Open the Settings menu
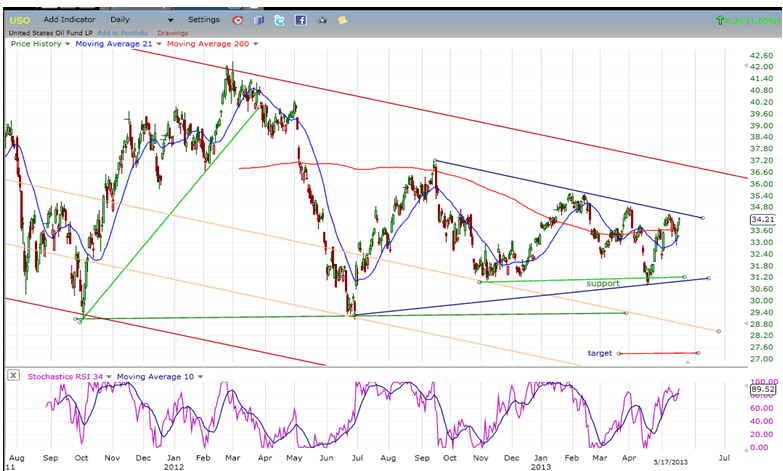Screen dimensions: 783x471 coord(203,19)
